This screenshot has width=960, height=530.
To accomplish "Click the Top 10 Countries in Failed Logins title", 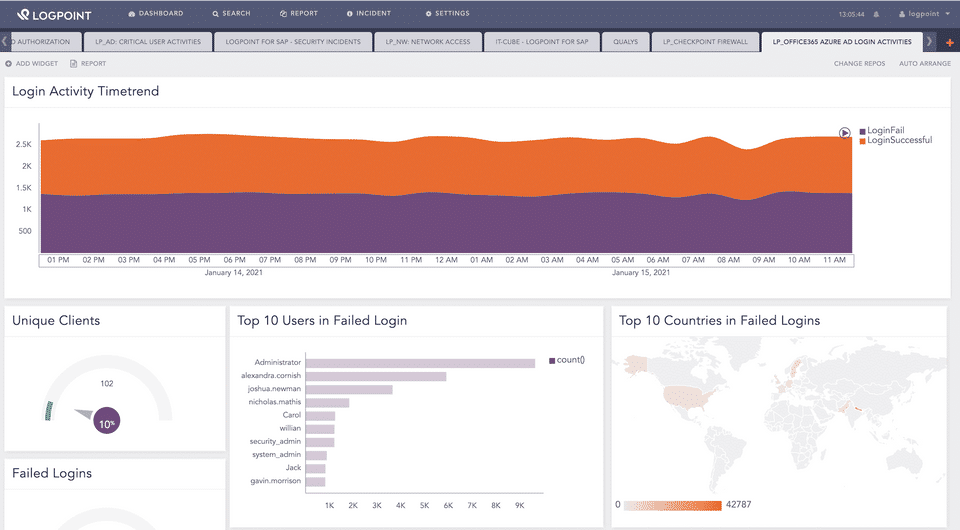I will pos(719,321).
